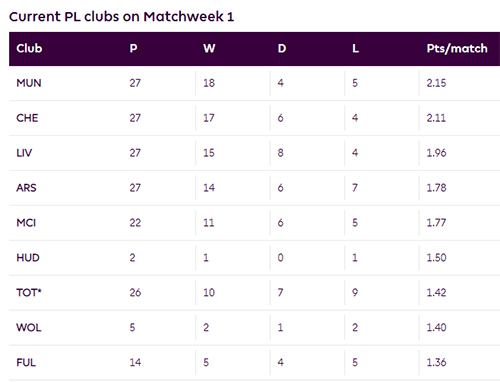Click the LIV club name
Screen dimensions: 500x382
(x=24, y=153)
